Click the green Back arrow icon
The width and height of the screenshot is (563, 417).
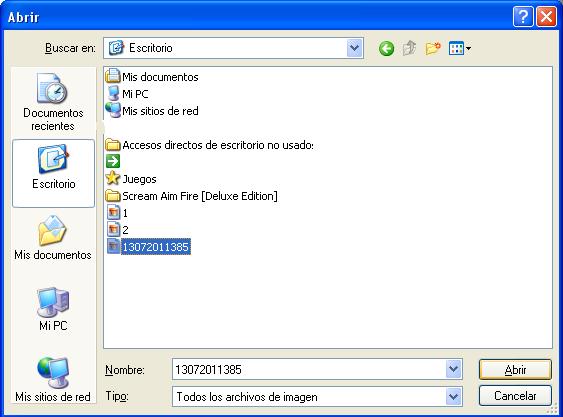pos(386,48)
